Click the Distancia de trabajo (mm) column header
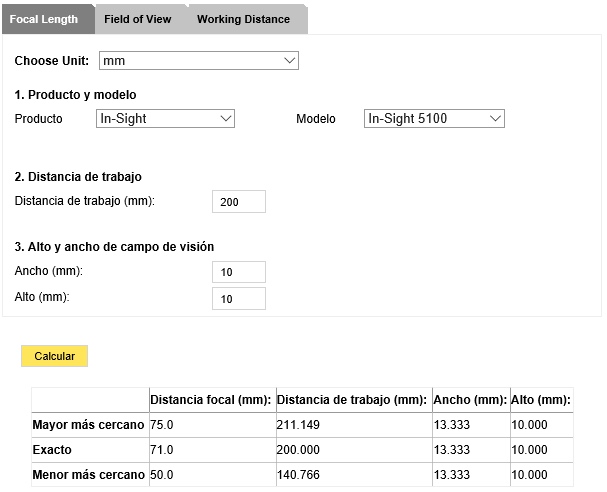Image resolution: width=607 pixels, height=492 pixels. point(353,400)
